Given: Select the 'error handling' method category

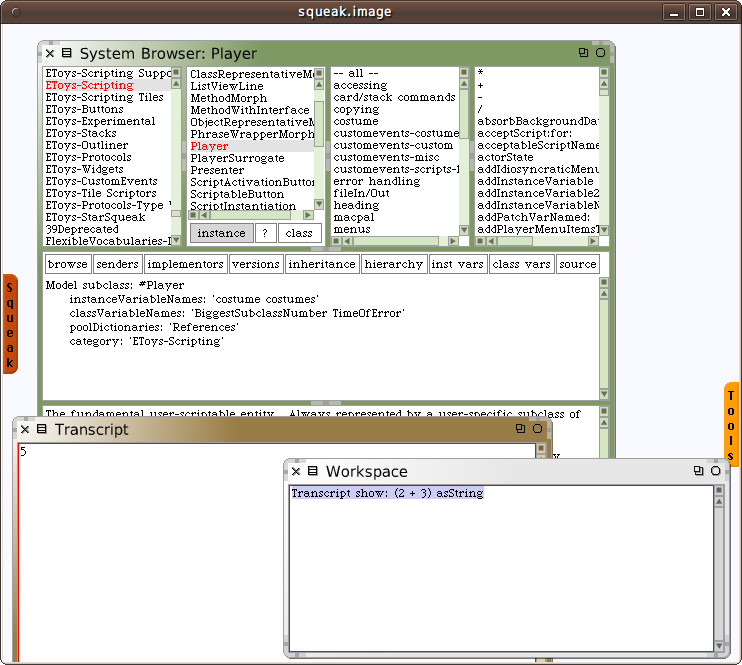Looking at the screenshot, I should [376, 181].
